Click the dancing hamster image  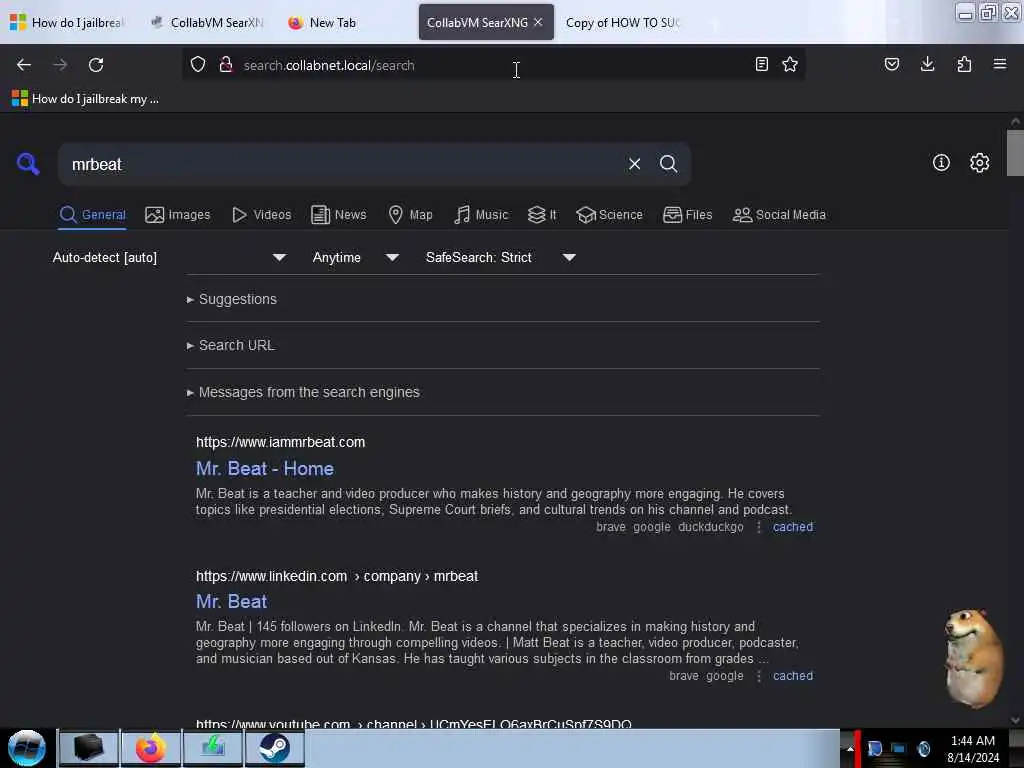point(972,658)
